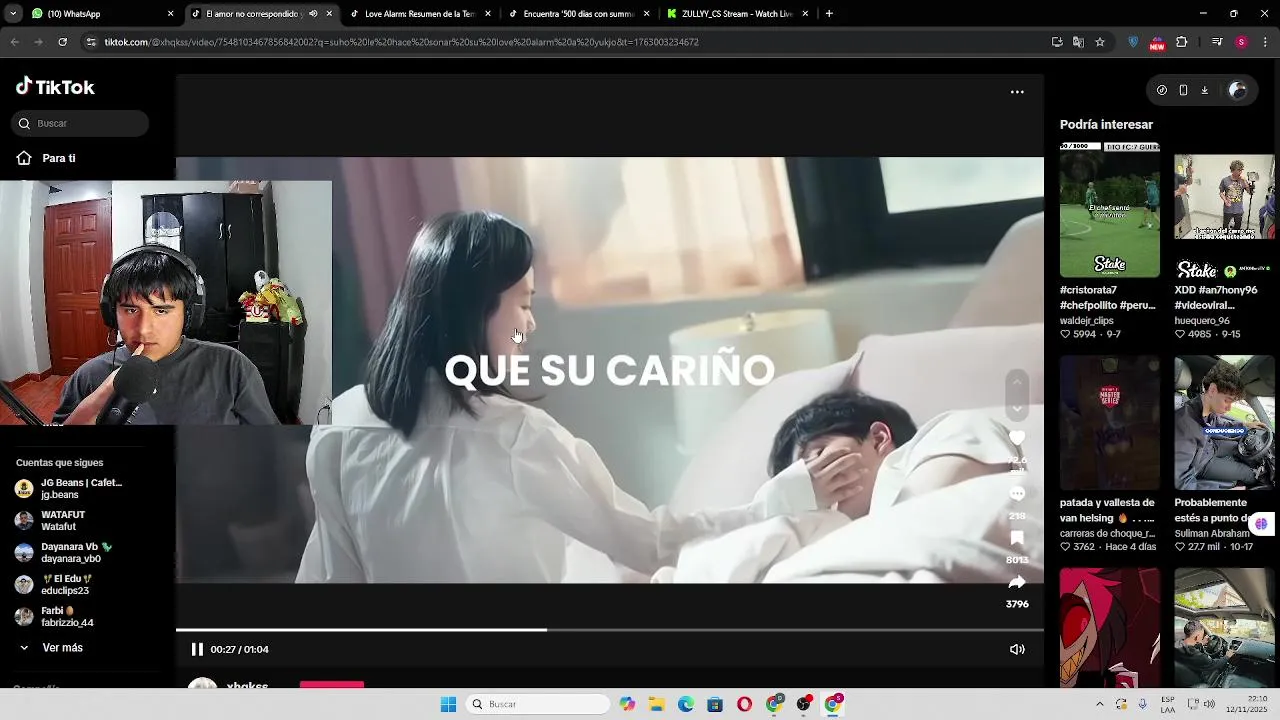Toggle the video volume speaker
This screenshot has height=720, width=1280.
[1017, 649]
